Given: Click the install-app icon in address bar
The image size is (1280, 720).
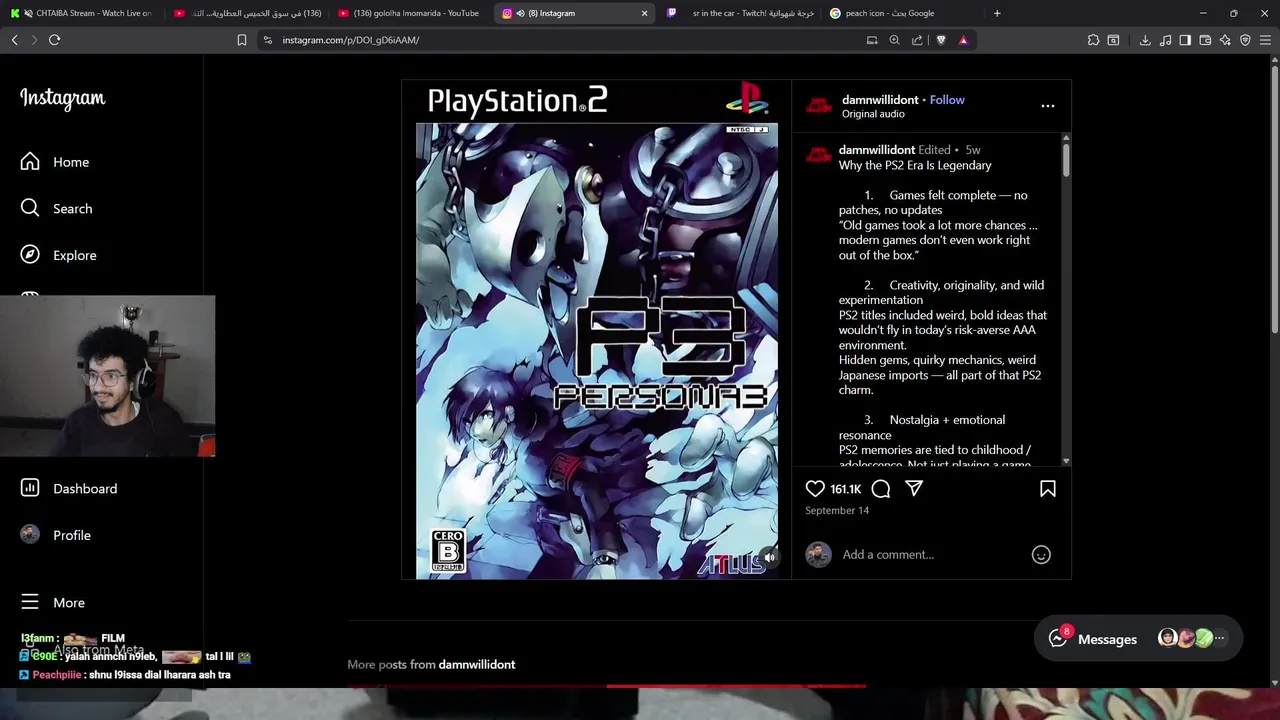Looking at the screenshot, I should [x=872, y=40].
